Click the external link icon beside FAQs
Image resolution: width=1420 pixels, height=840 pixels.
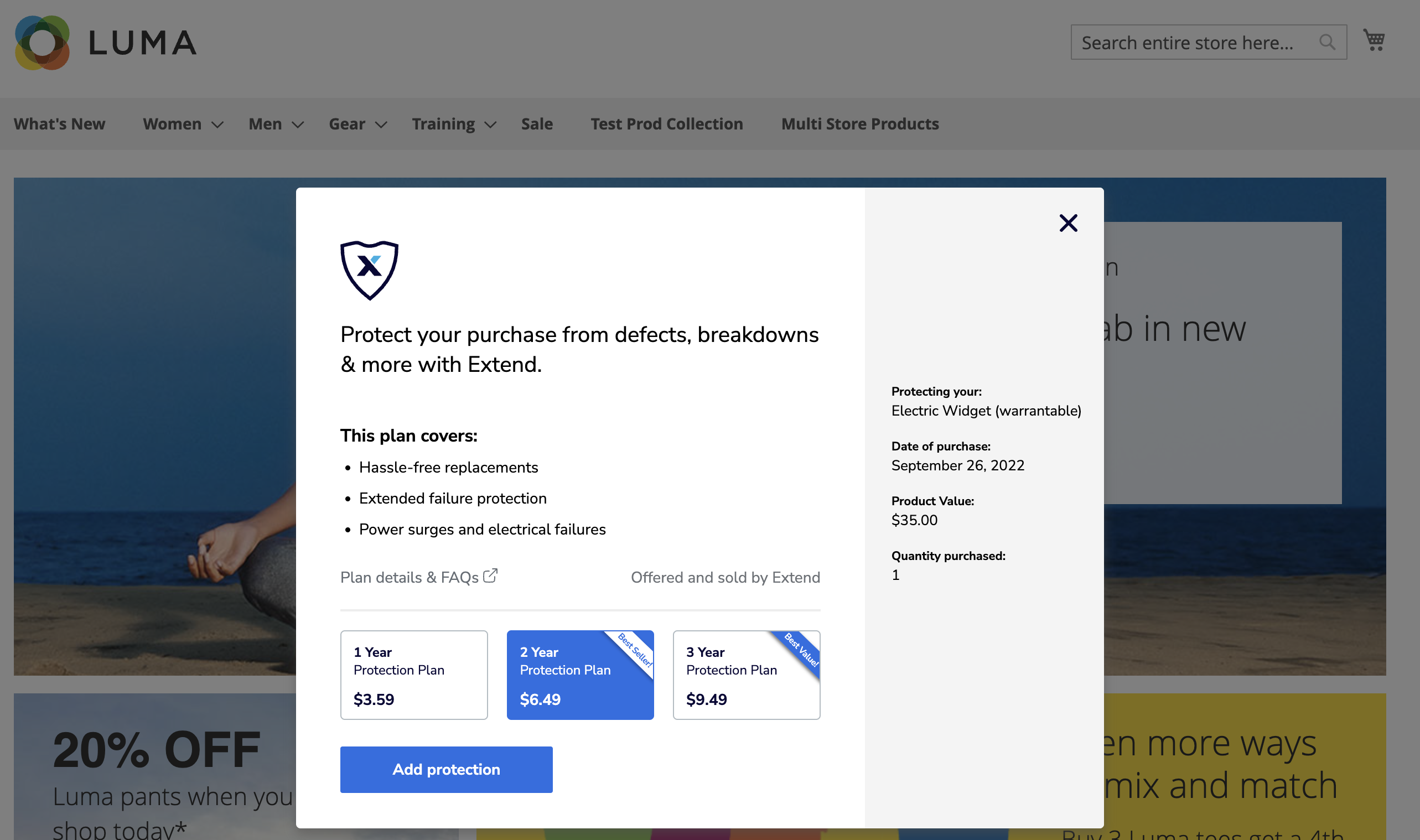pos(490,575)
